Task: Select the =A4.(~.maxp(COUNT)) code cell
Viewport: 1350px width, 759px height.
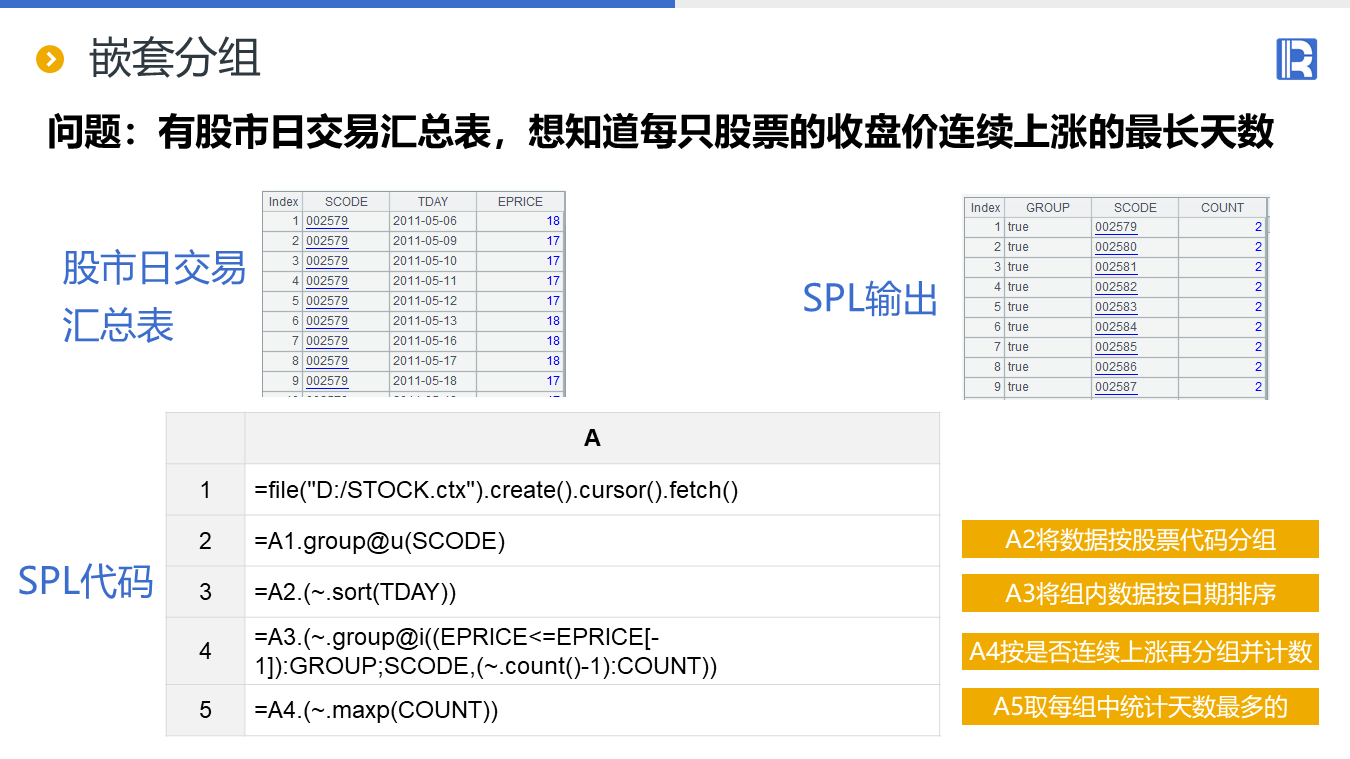Action: [x=592, y=710]
